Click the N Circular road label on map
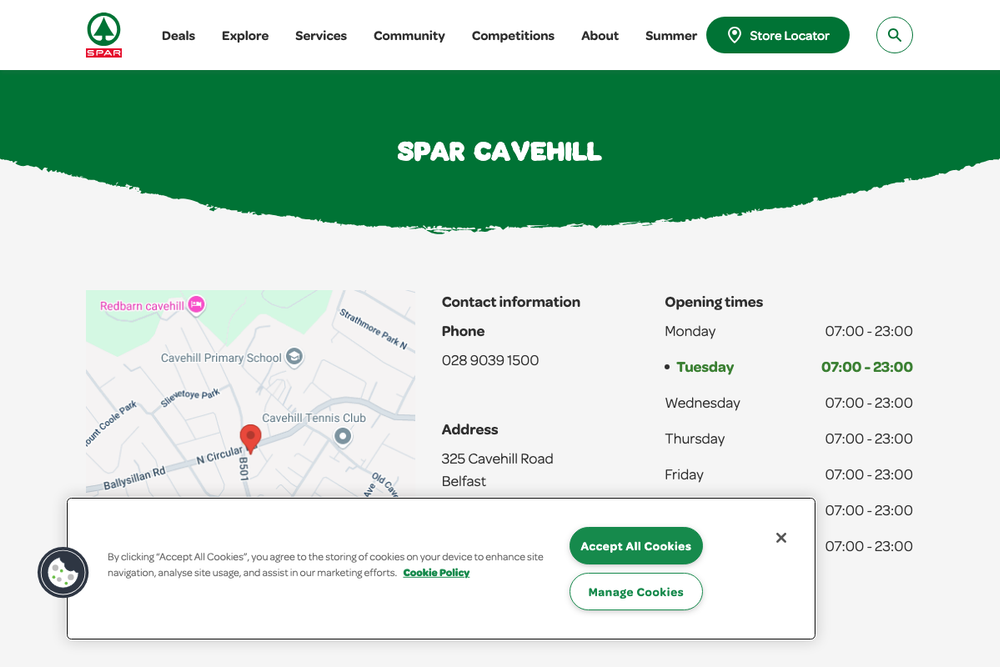This screenshot has width=1000, height=667. pyautogui.click(x=219, y=455)
